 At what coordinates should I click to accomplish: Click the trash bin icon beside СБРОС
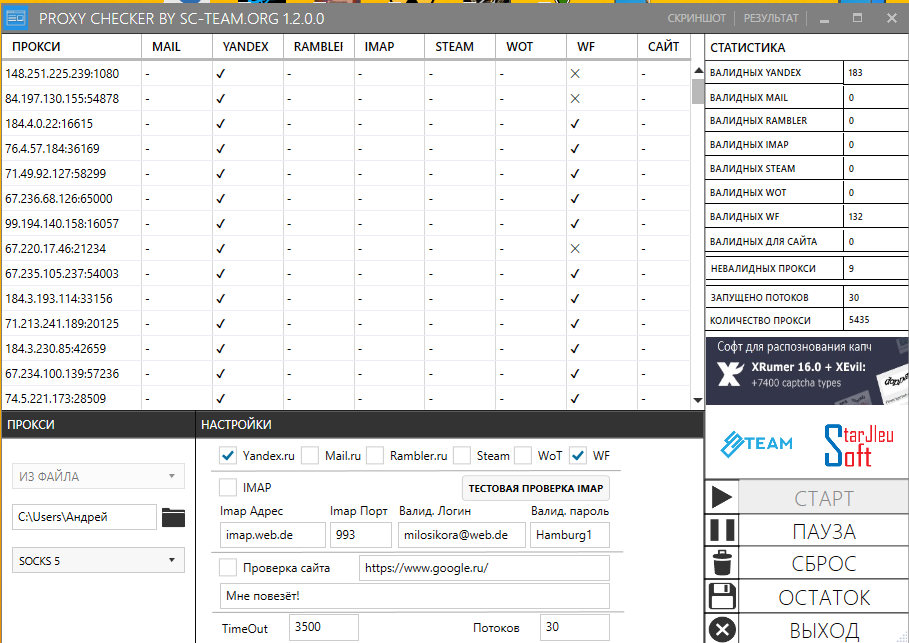722,563
